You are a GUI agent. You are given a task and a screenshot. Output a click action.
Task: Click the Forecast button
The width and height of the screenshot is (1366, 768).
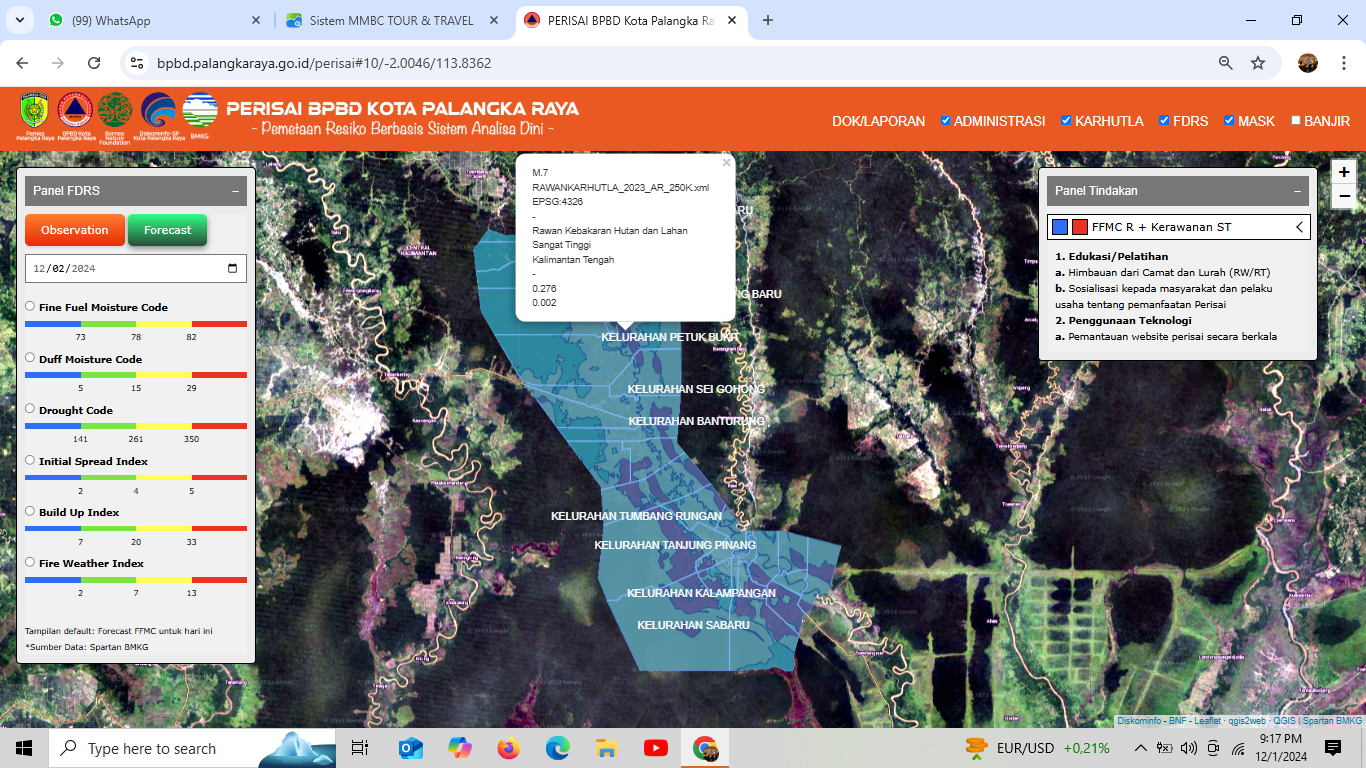(x=167, y=230)
